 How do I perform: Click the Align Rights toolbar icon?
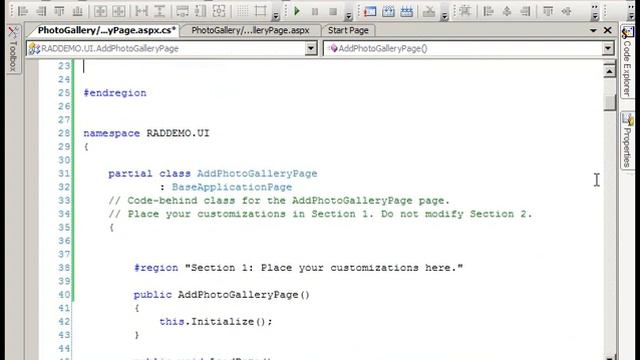[41, 11]
